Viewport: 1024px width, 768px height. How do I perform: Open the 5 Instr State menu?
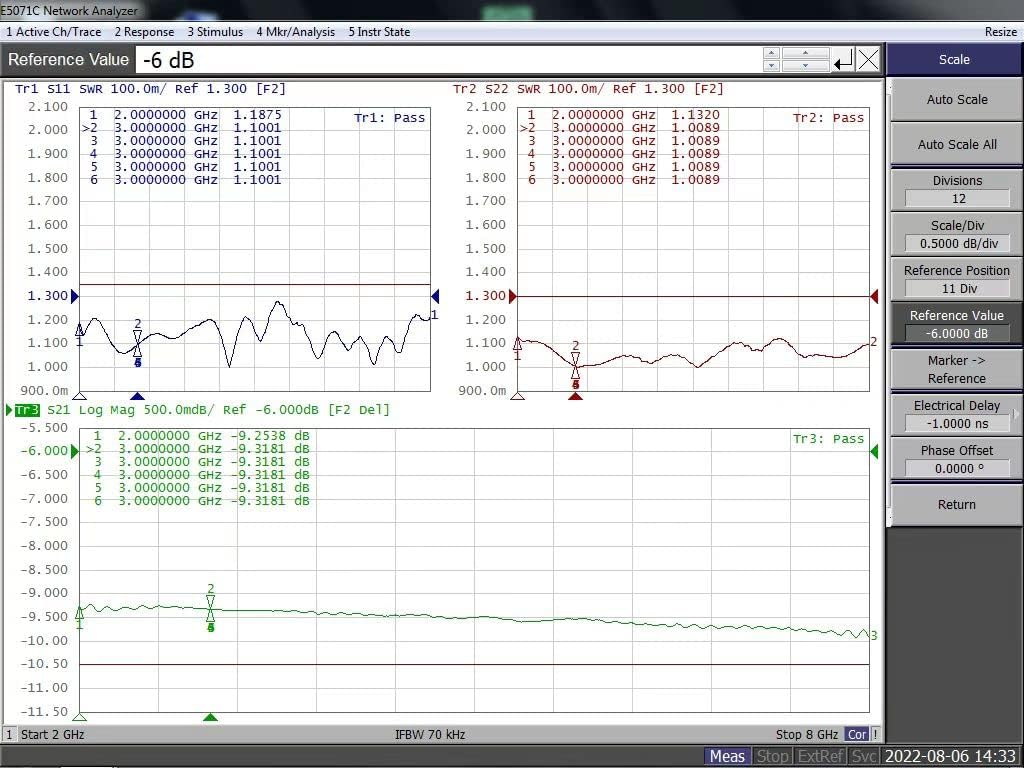[x=378, y=31]
